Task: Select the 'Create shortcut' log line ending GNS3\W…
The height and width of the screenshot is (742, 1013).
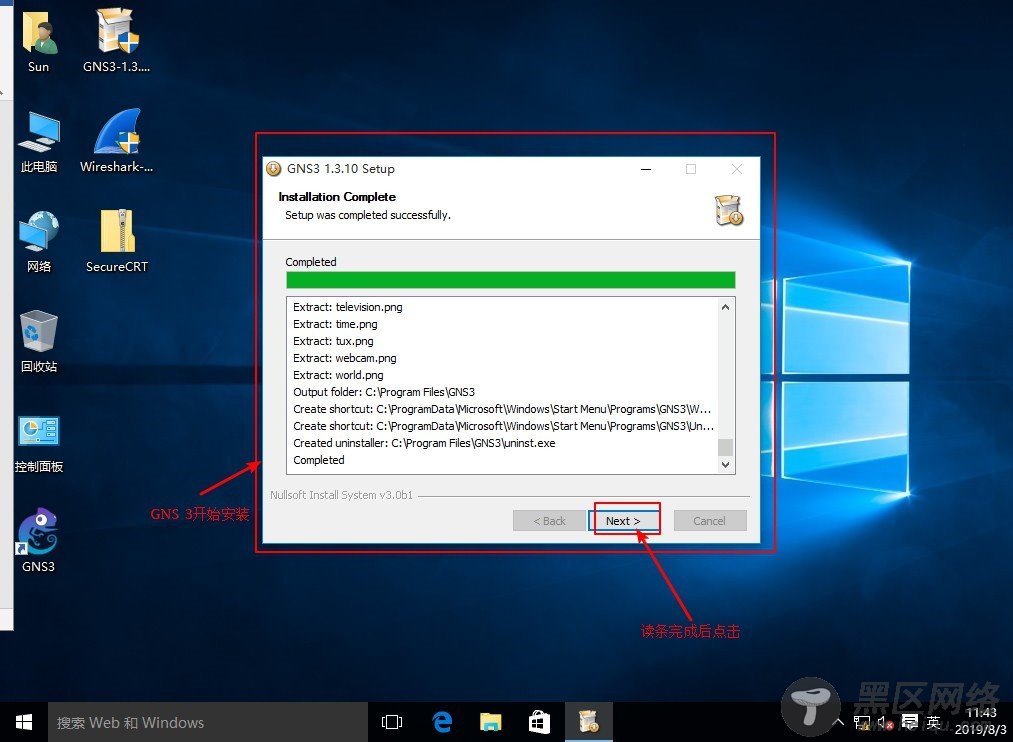Action: pos(502,409)
